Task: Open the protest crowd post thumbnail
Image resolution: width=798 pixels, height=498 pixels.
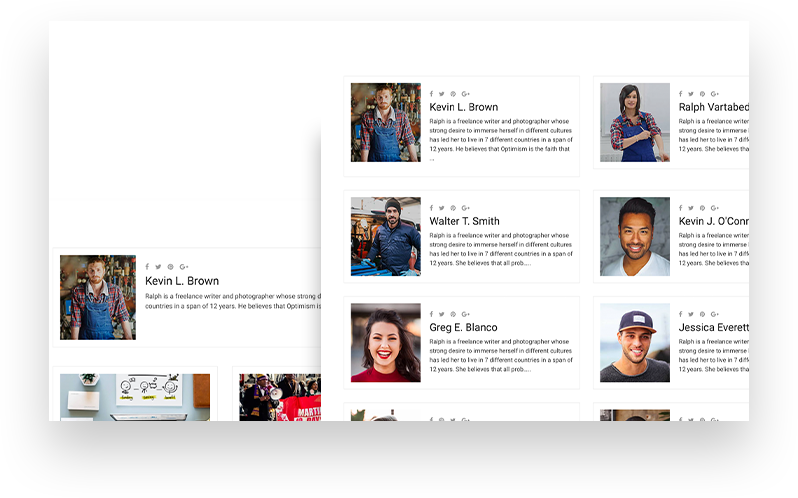Action: tap(280, 397)
